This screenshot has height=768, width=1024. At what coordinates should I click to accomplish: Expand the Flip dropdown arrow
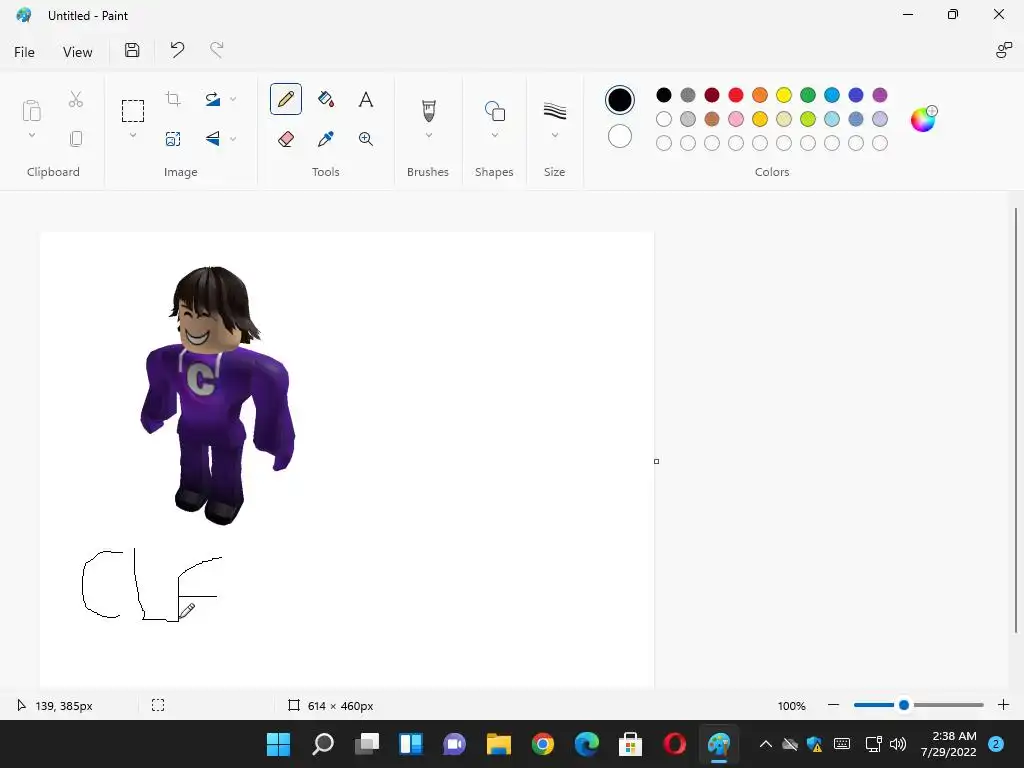coord(233,138)
